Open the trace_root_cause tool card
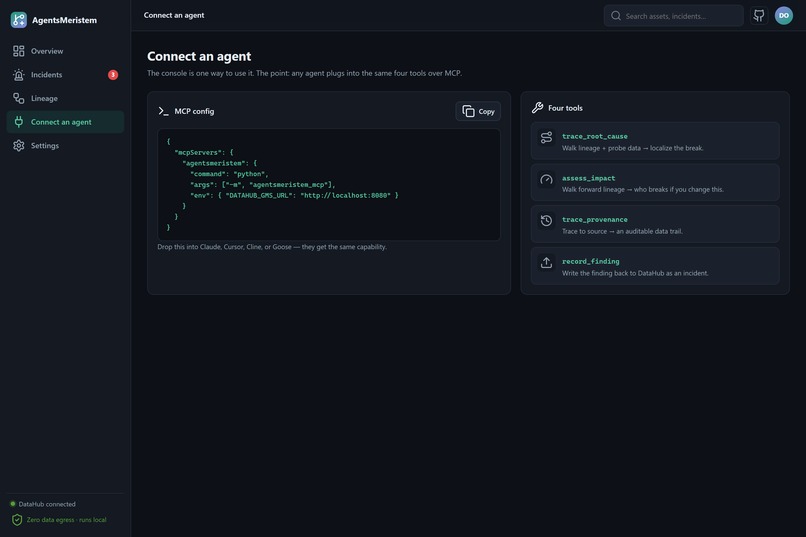This screenshot has height=537, width=806. pos(655,141)
